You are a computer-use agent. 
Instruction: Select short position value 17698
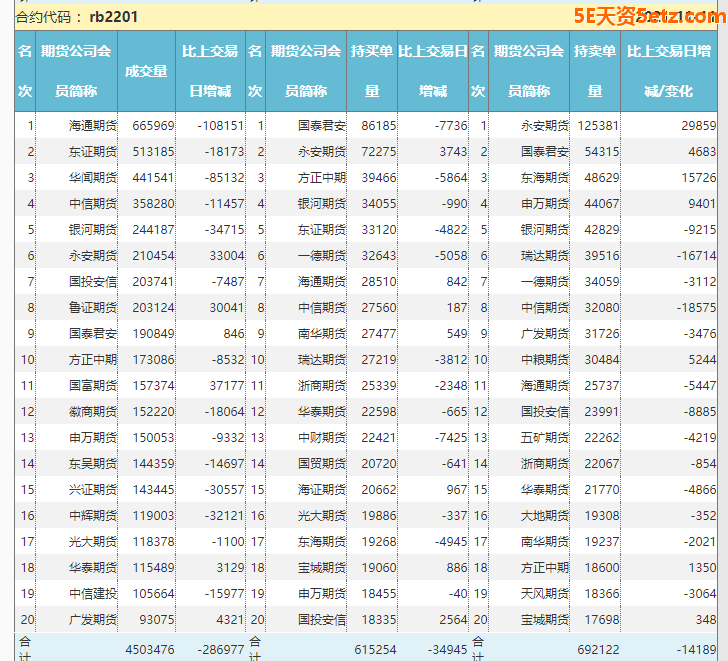(x=602, y=619)
